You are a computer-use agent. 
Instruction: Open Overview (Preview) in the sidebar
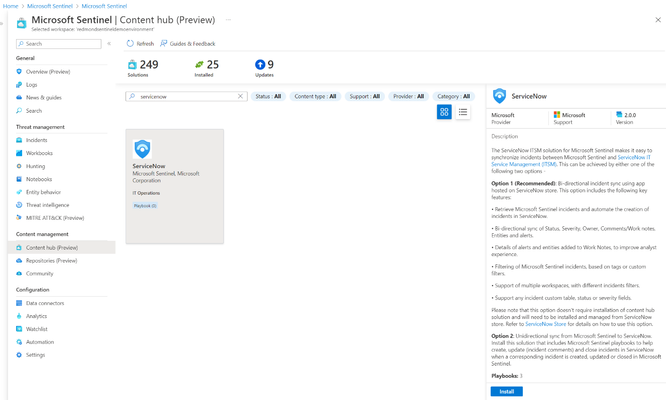click(x=48, y=72)
